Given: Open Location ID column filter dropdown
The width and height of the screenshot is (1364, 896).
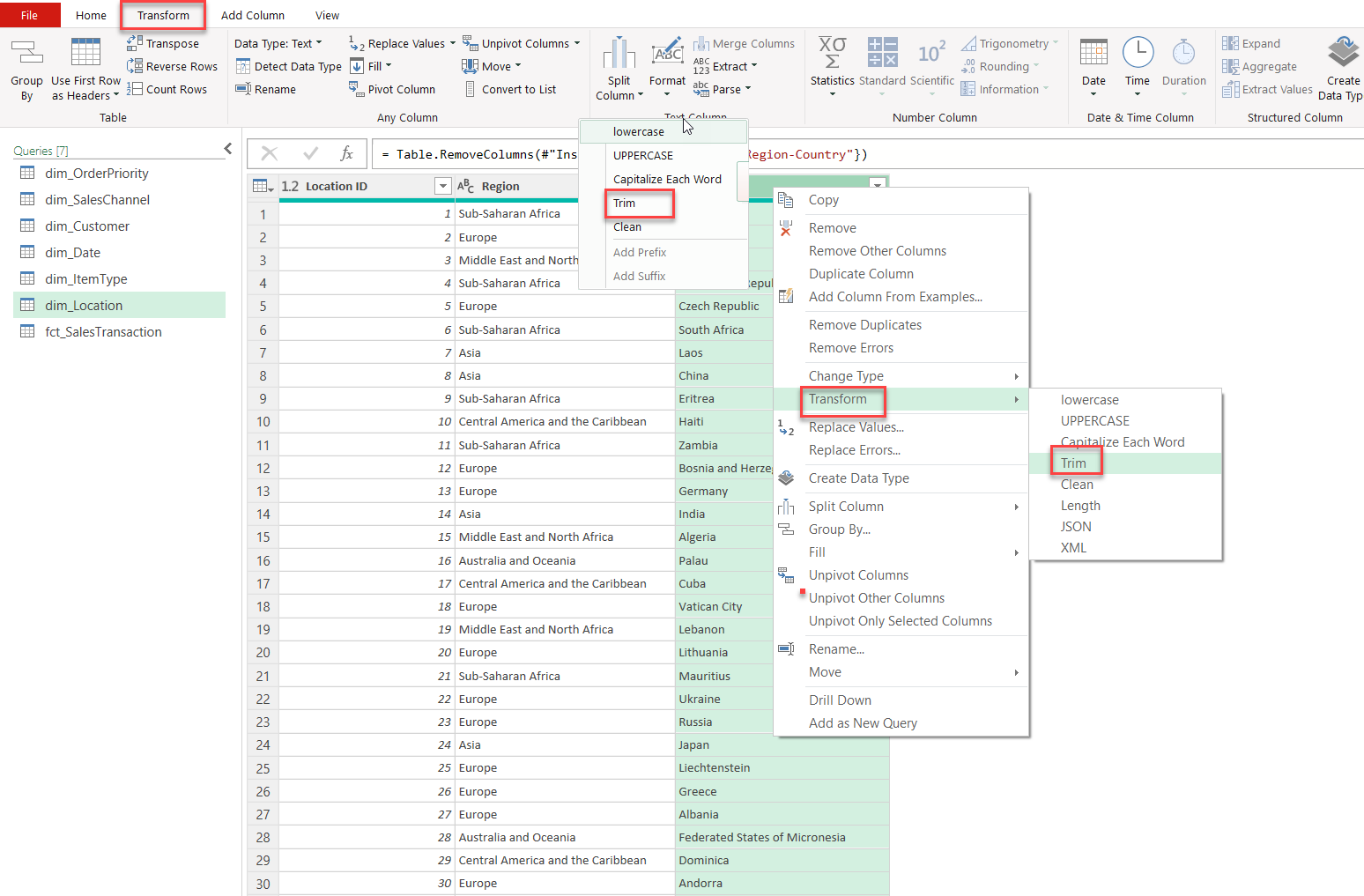Looking at the screenshot, I should pos(443,186).
